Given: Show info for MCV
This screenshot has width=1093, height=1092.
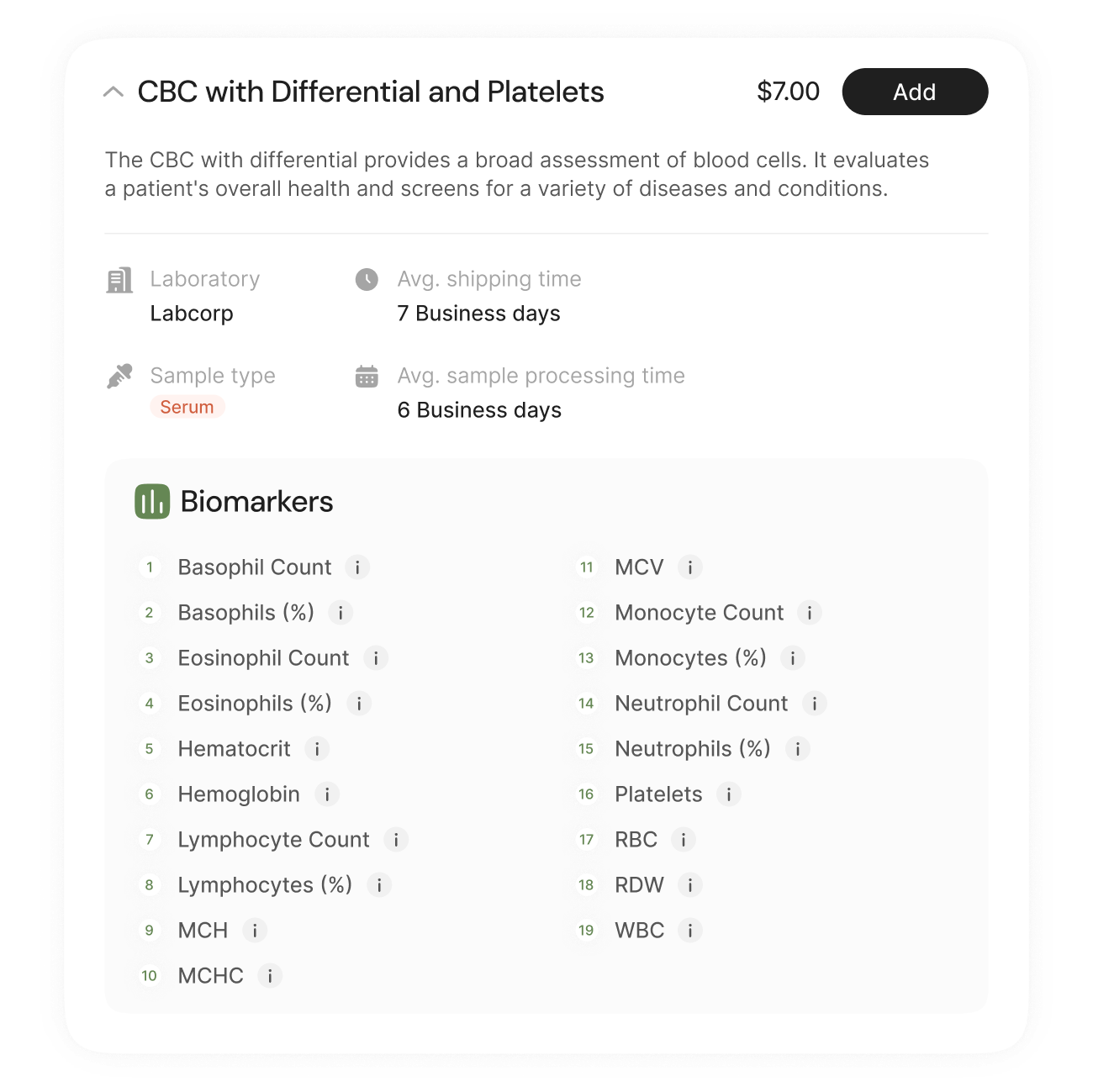Looking at the screenshot, I should coord(690,567).
